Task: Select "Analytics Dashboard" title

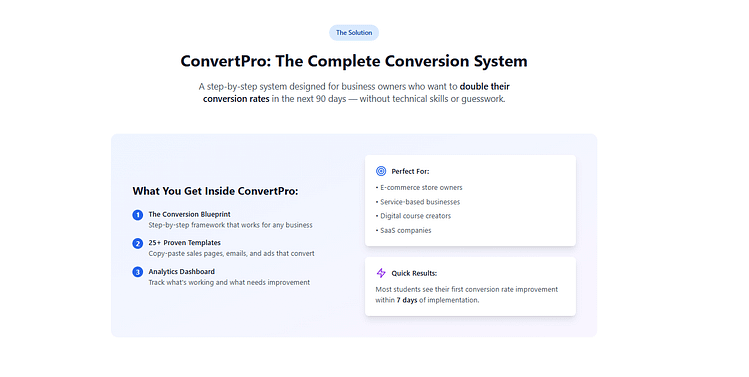Action: [182, 271]
